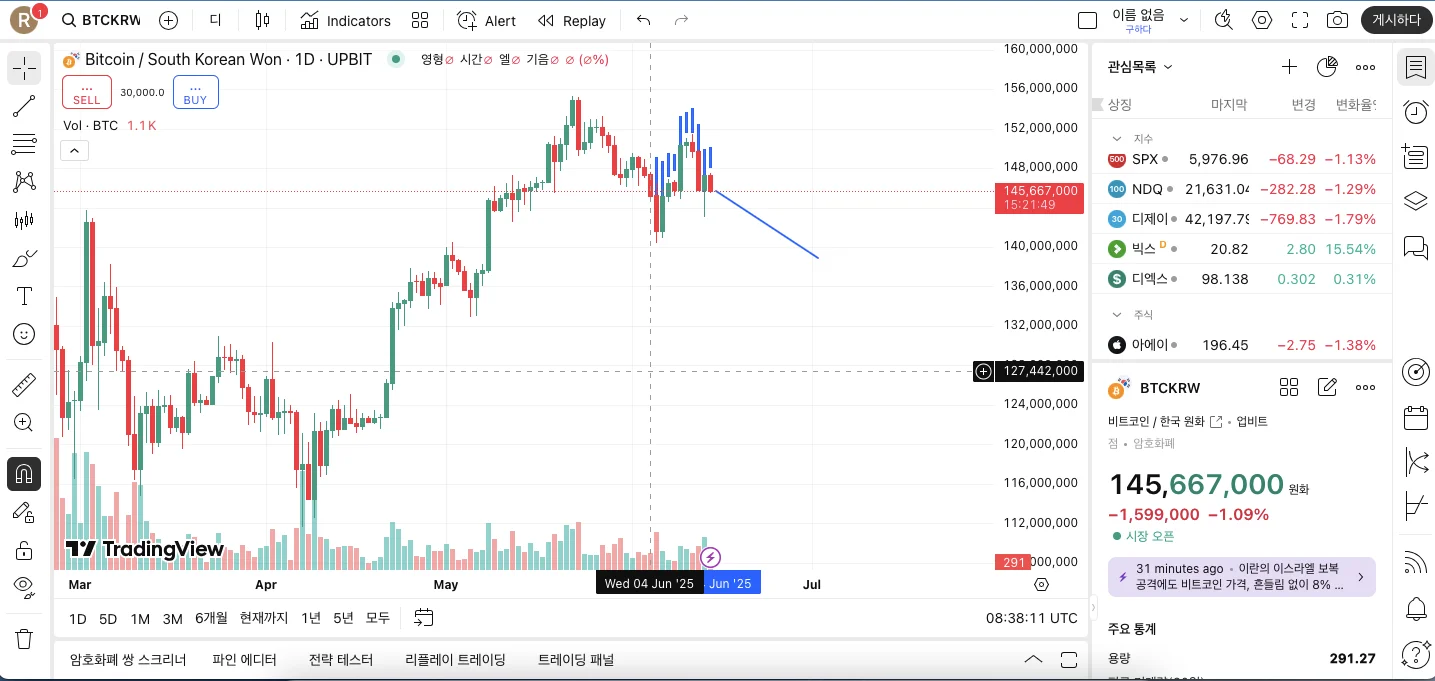
Task: Expand the 관심목록 watchlist dropdown
Action: tap(1140, 67)
